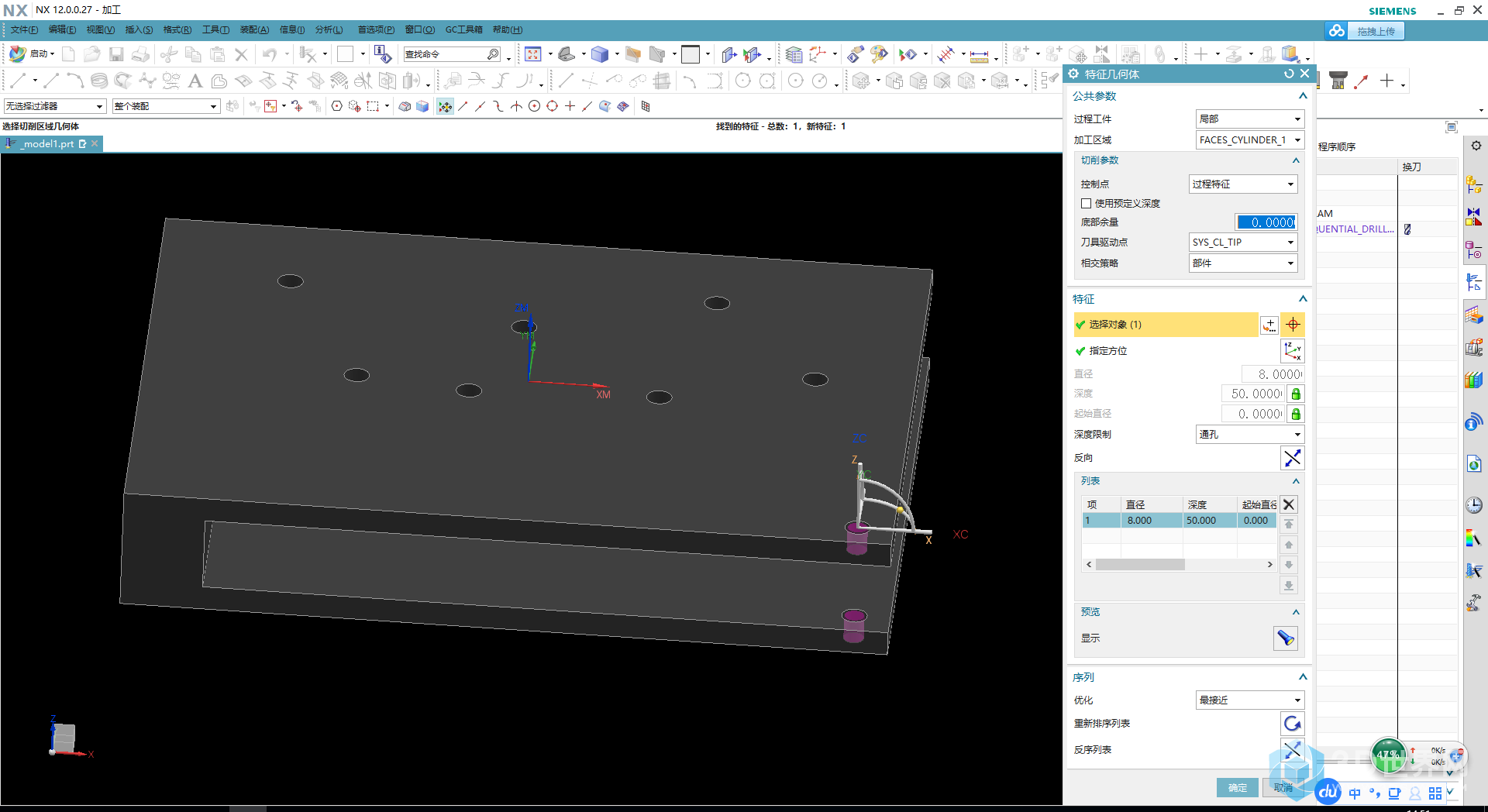
Task: Click the resource bar settings gear
Action: [1476, 146]
